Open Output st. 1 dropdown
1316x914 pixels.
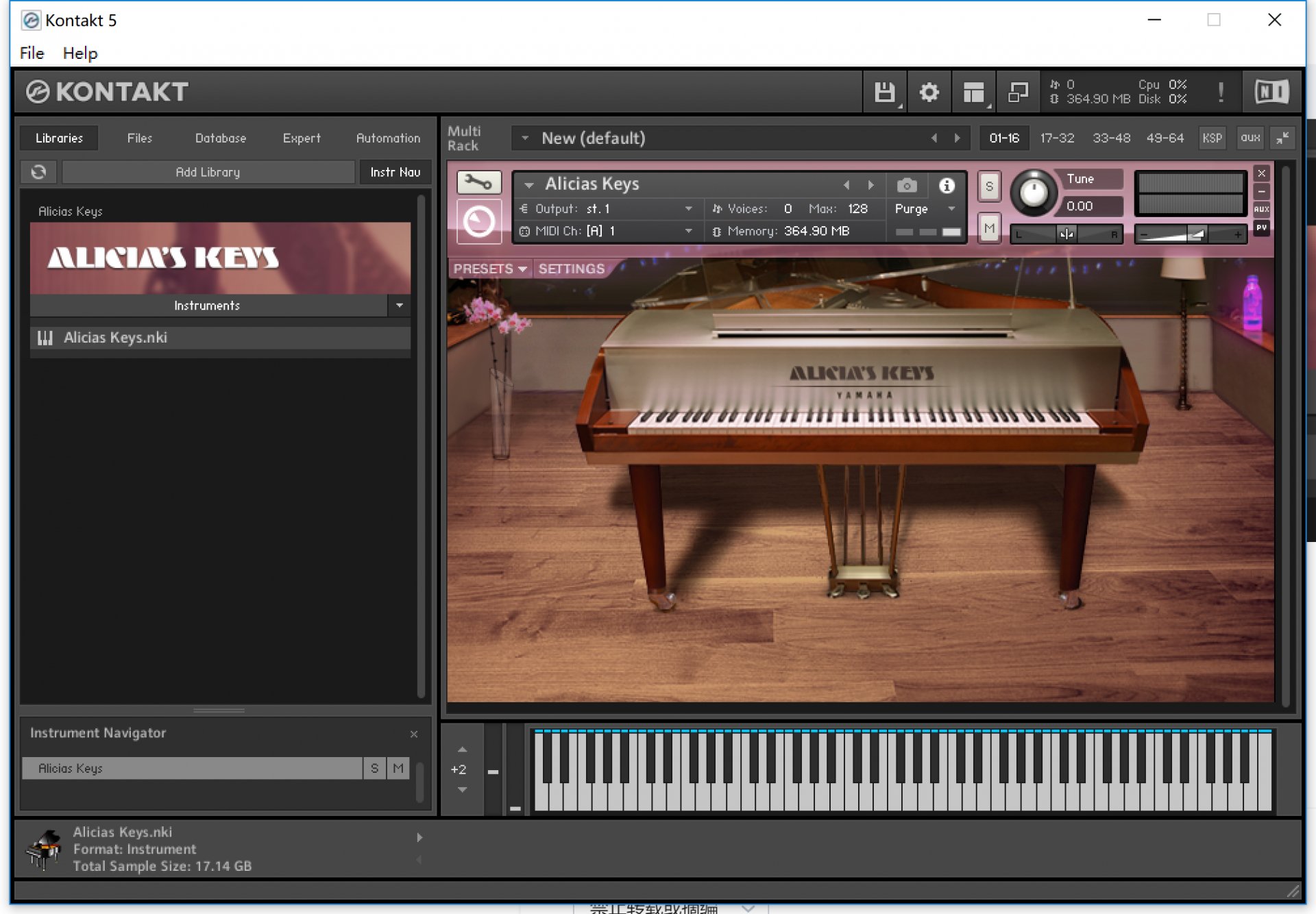click(x=688, y=208)
